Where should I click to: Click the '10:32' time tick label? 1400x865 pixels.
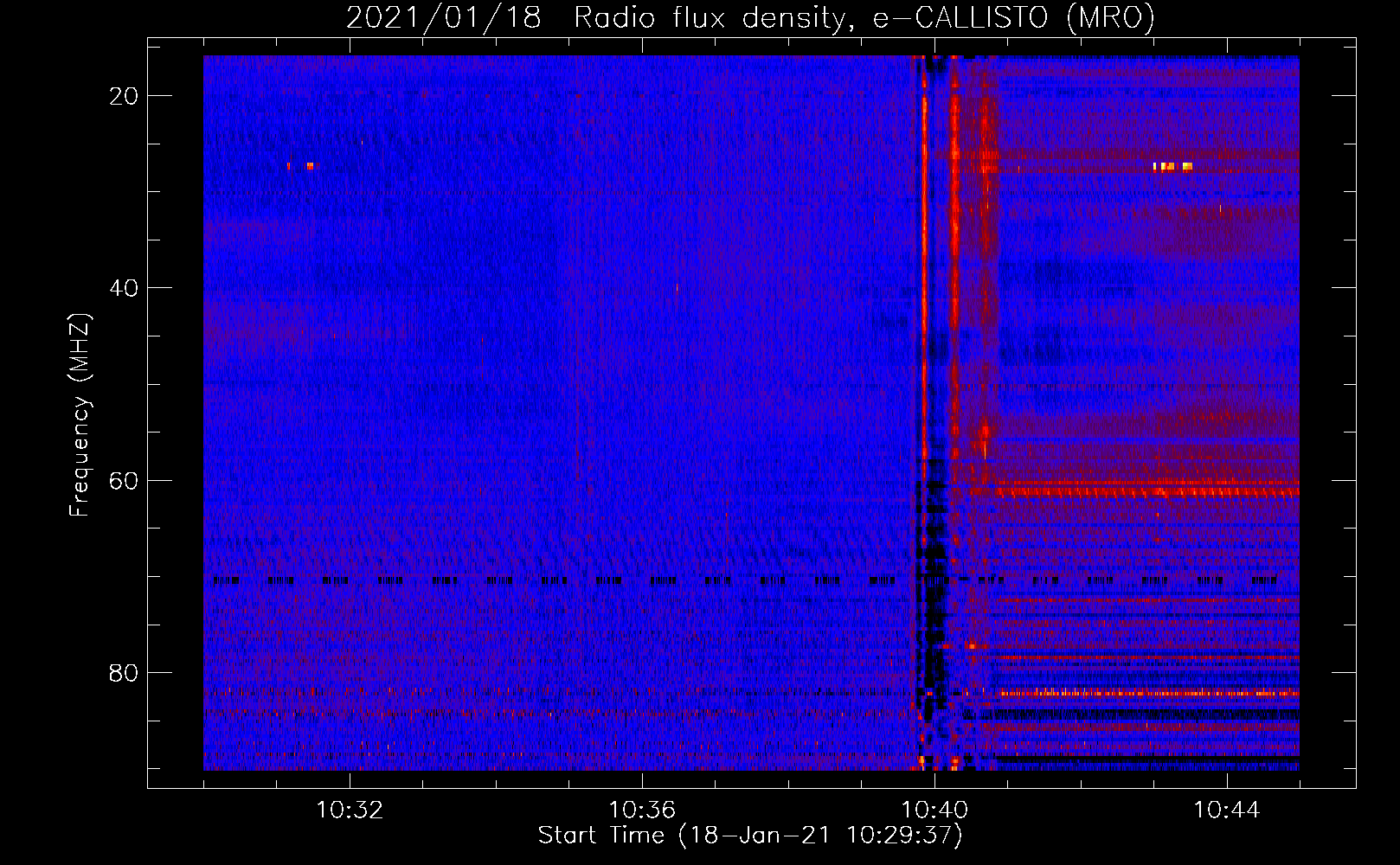350,811
